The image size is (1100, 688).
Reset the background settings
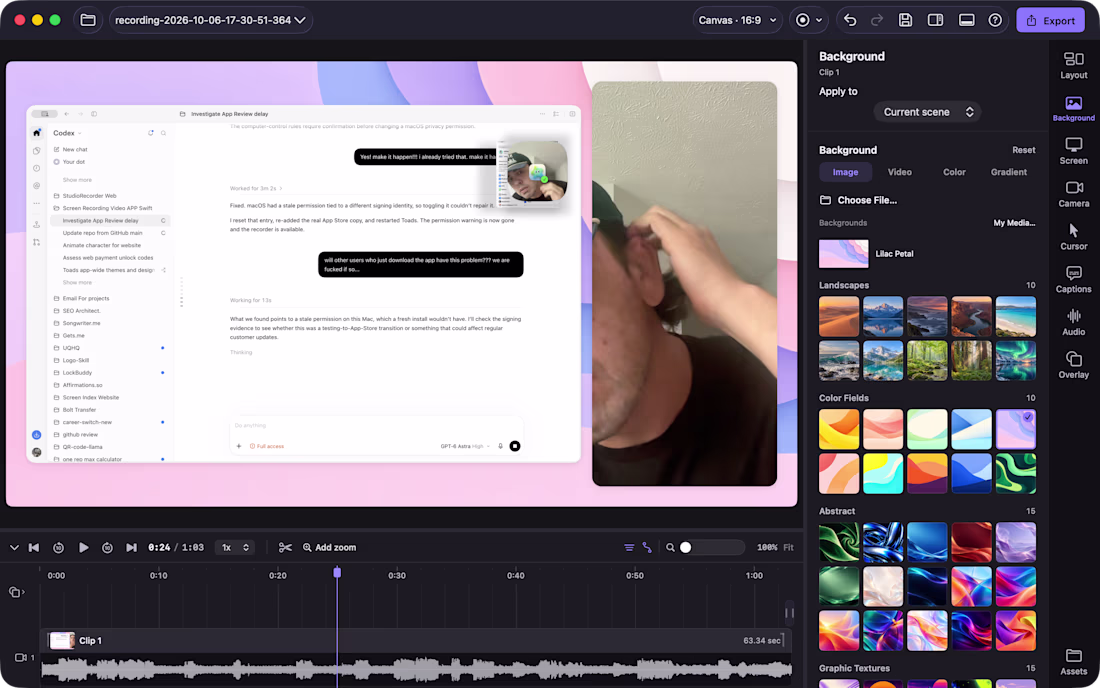pos(1024,150)
